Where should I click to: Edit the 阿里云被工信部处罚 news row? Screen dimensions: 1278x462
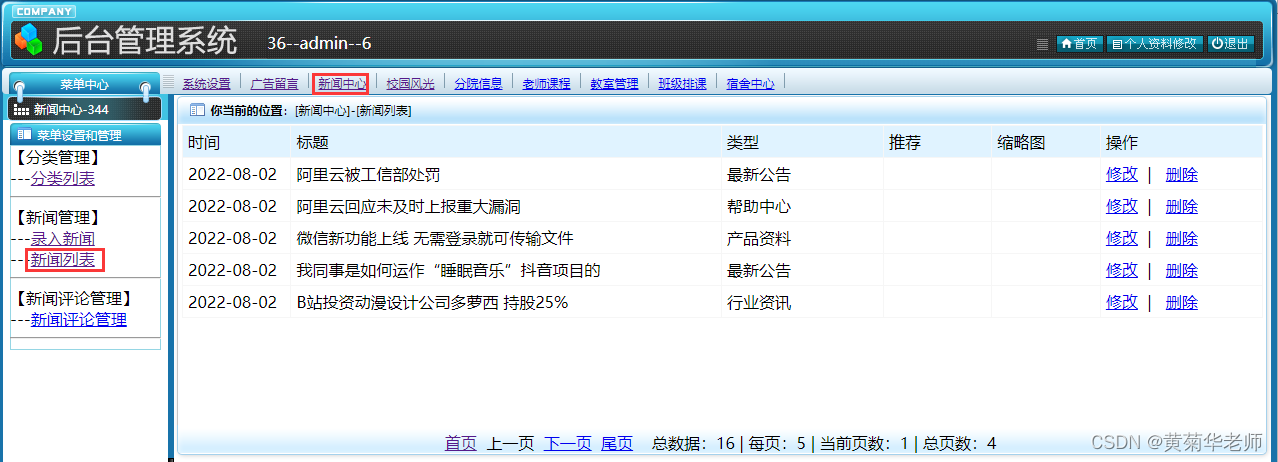click(1122, 174)
